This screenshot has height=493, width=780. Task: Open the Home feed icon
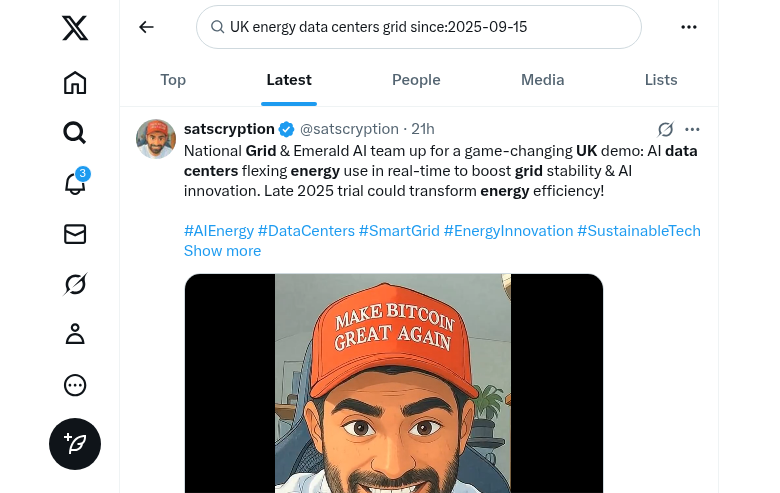pos(75,83)
